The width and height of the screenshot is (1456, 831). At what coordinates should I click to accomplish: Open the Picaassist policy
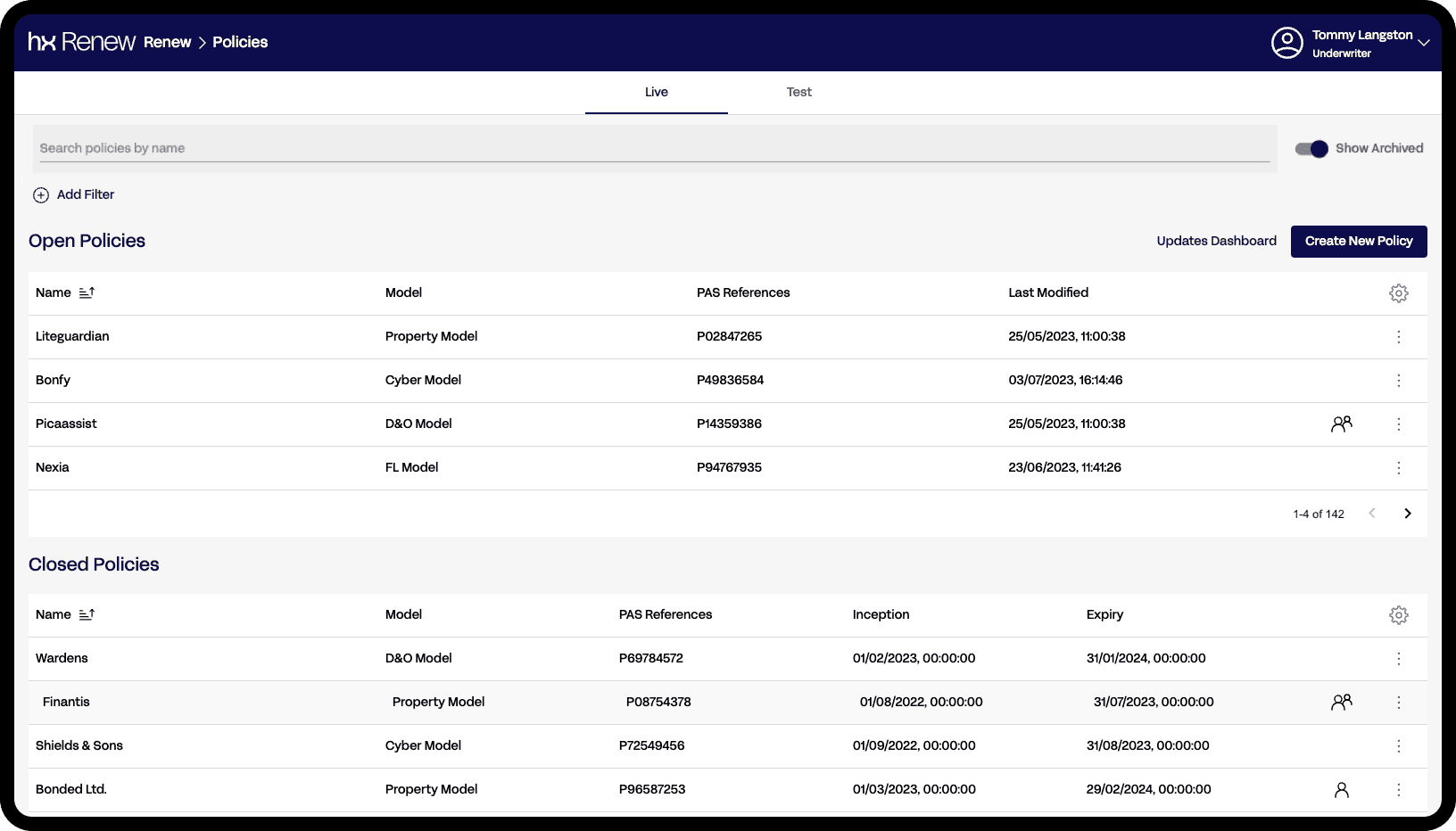[66, 424]
